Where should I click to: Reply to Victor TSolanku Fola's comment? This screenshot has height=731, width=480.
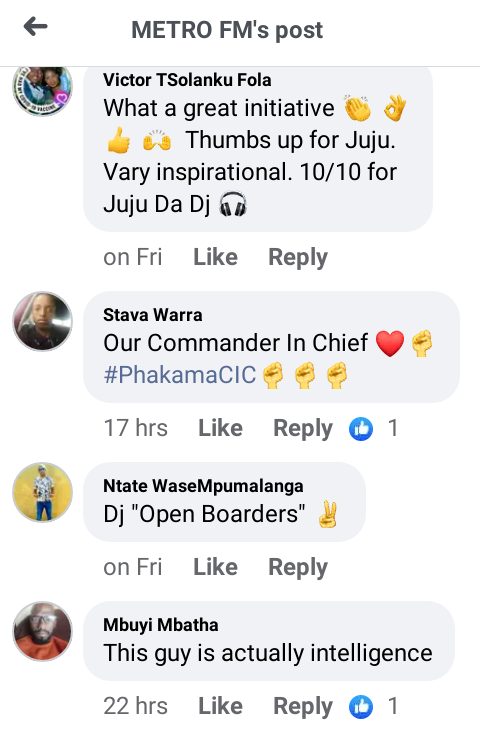pyautogui.click(x=298, y=258)
